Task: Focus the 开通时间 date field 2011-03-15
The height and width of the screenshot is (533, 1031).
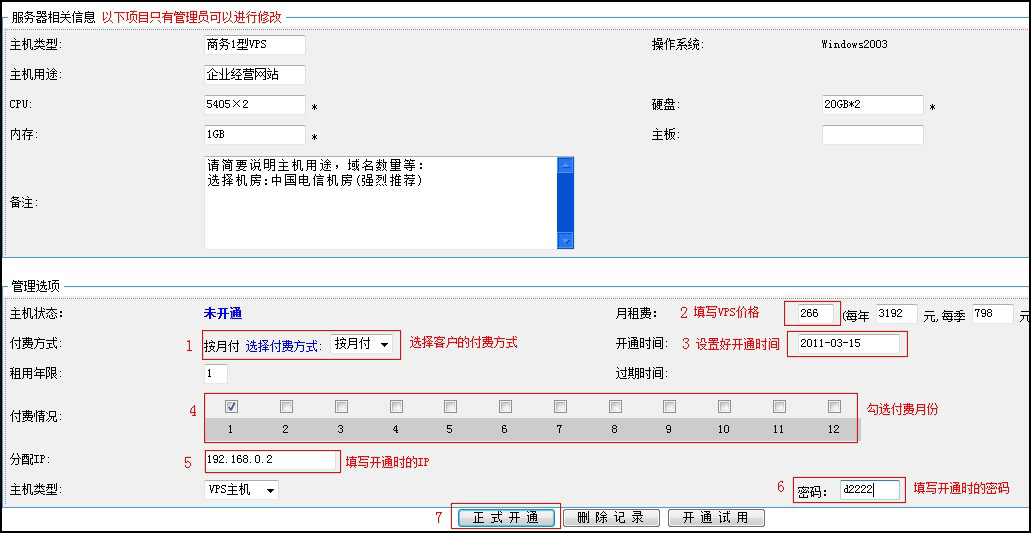Action: (845, 344)
